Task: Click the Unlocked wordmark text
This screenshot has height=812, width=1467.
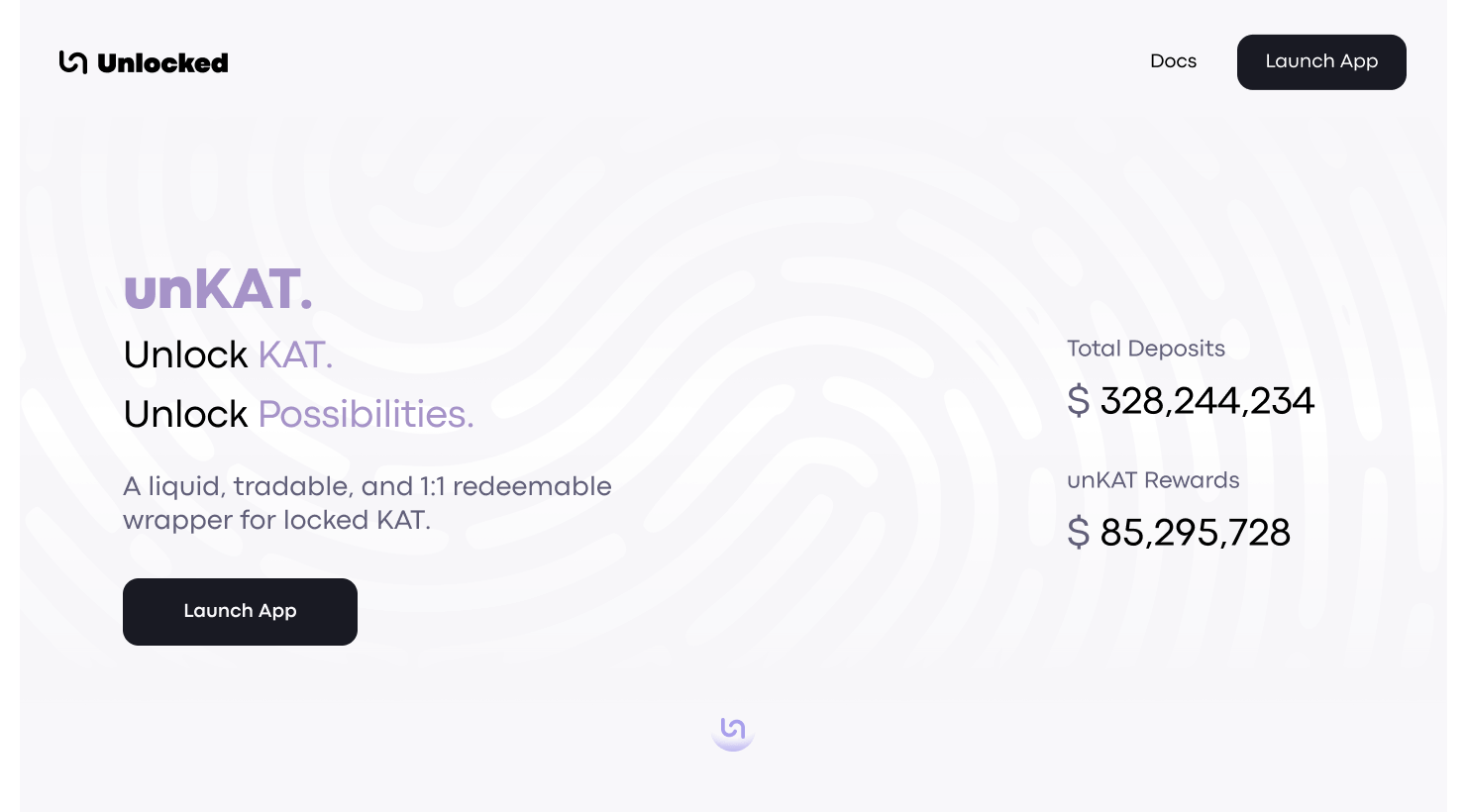Action: coord(163,63)
